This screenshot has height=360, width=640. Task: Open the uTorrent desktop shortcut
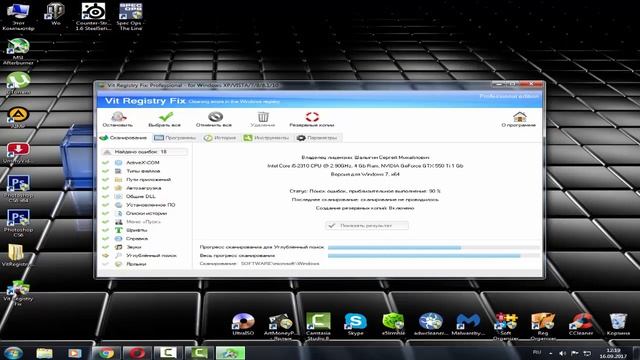tap(18, 83)
